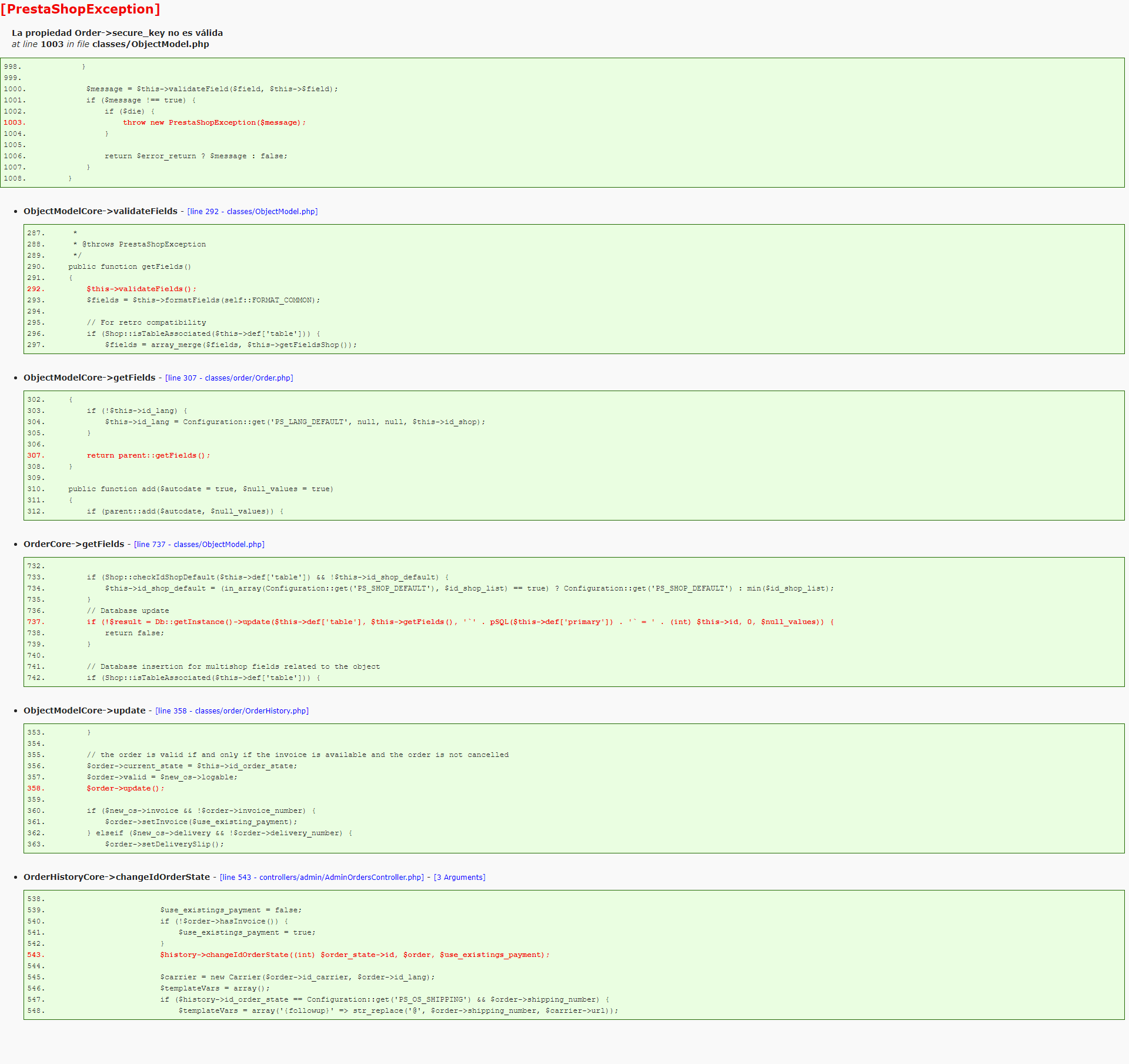Click '$order->setInvoice($use_existing_payment);' line
The height and width of the screenshot is (1064, 1129).
coord(201,822)
